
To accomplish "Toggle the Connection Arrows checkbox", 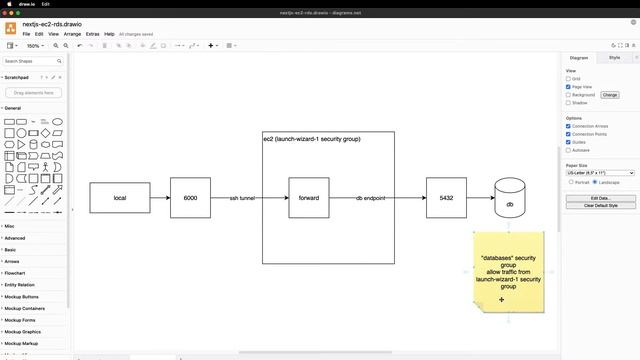I will [x=568, y=126].
